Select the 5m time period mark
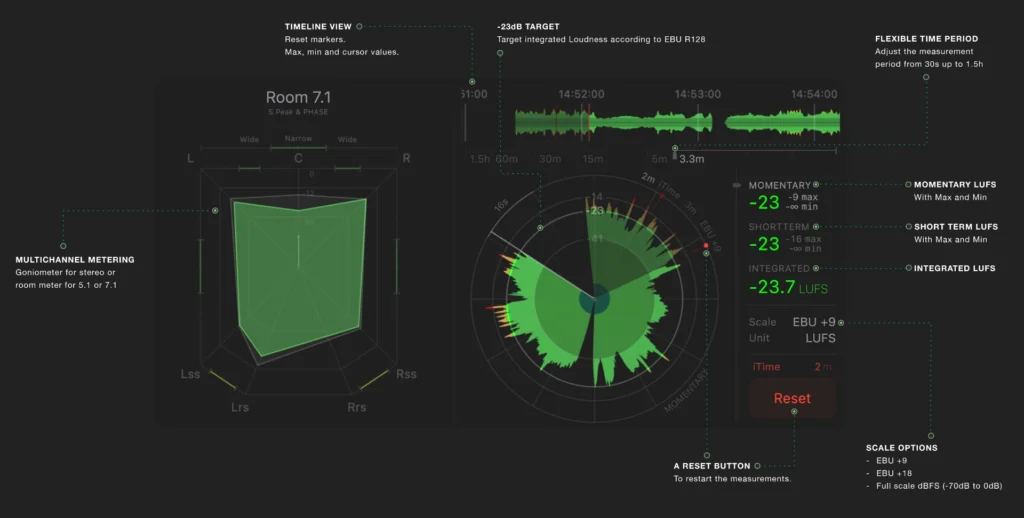The width and height of the screenshot is (1024, 518). point(659,159)
